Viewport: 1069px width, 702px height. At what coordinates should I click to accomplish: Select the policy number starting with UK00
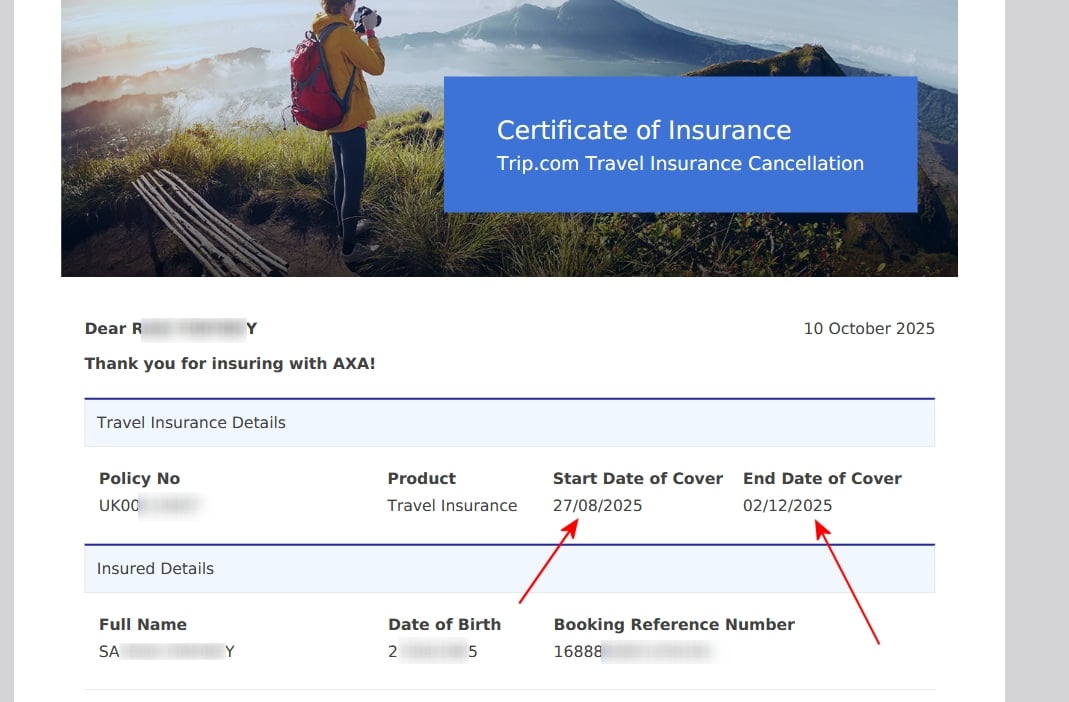click(x=150, y=506)
